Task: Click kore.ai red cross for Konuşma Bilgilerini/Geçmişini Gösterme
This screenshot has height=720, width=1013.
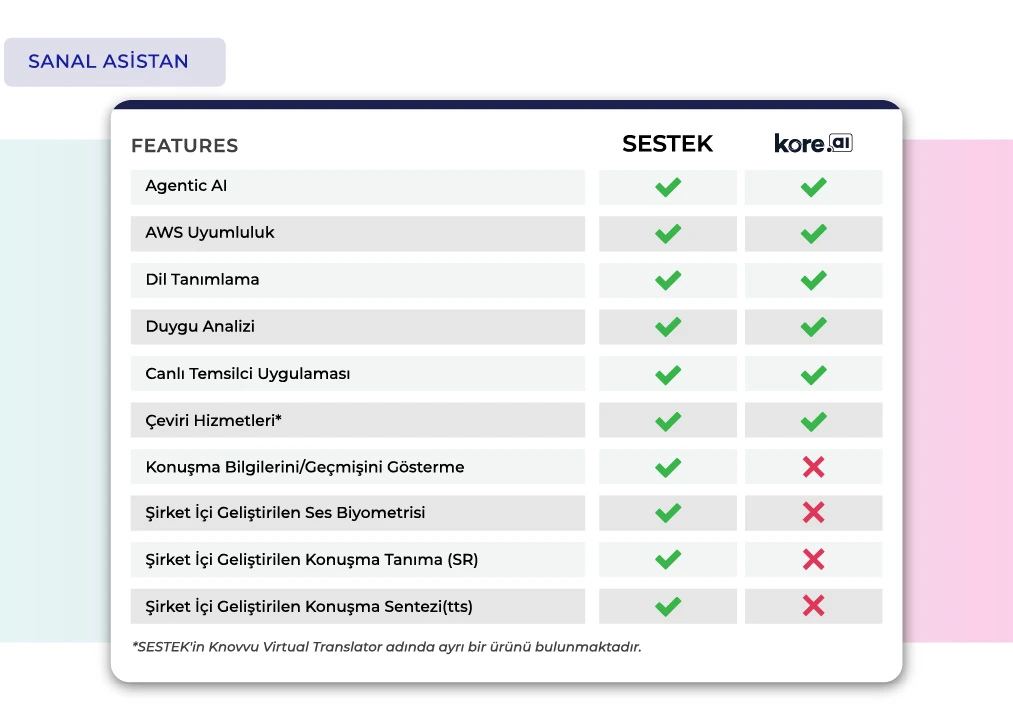Action: coord(813,467)
